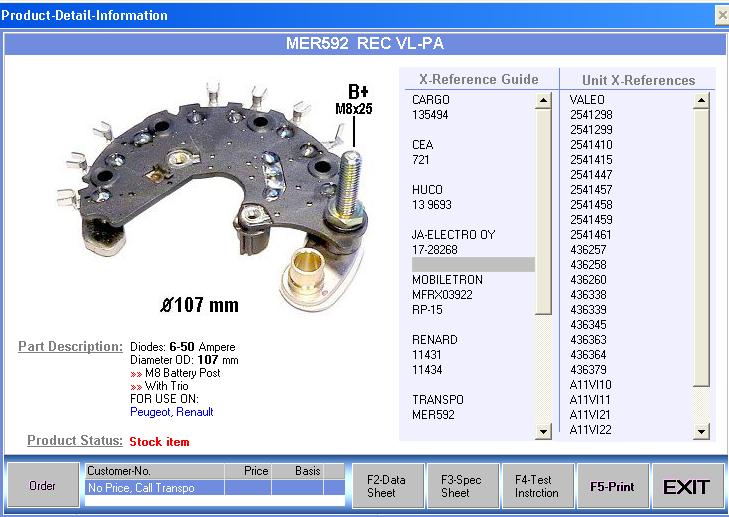
Task: Select unit reference 436257
Action: click(588, 250)
